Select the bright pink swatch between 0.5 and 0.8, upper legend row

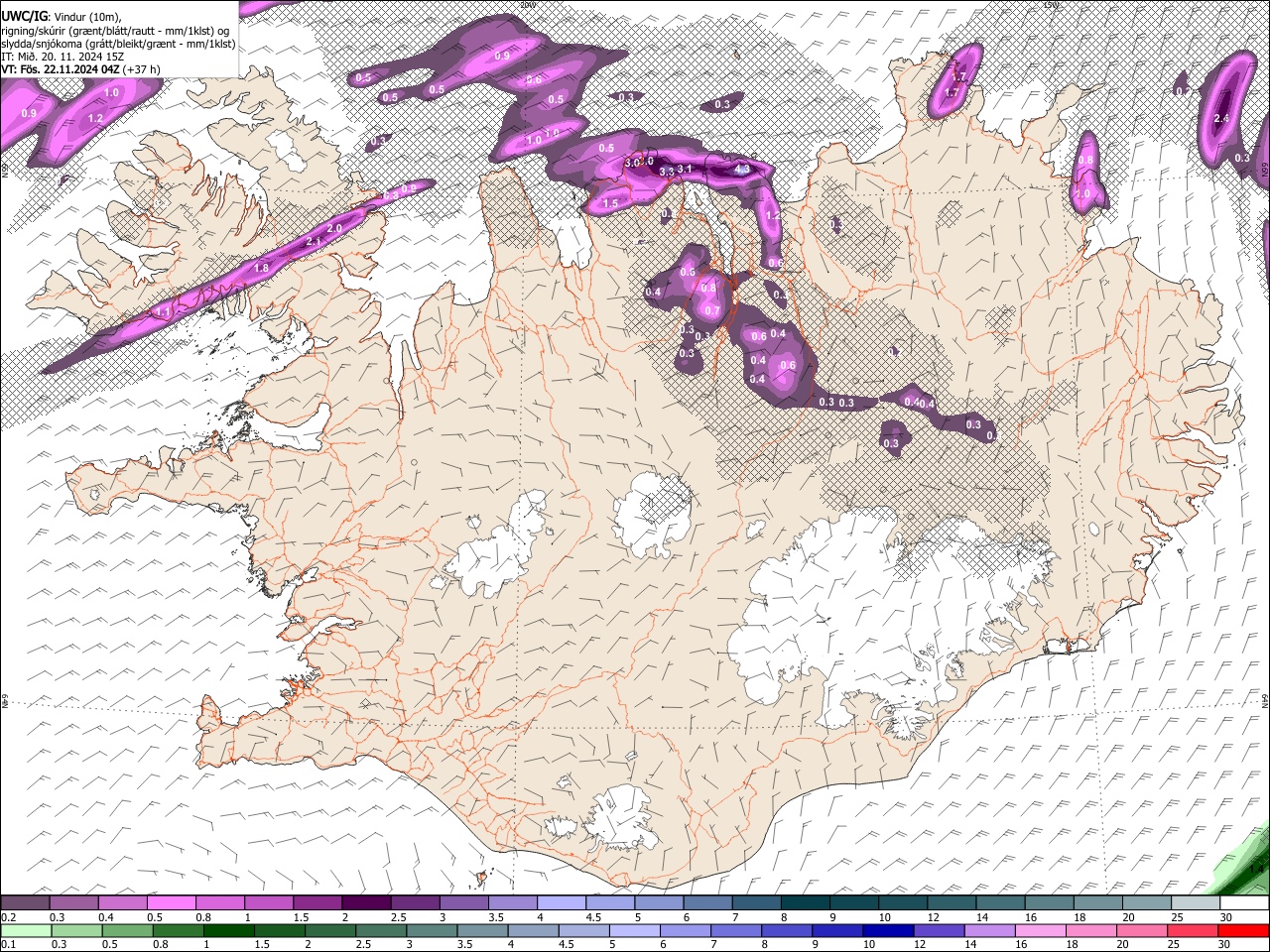click(x=171, y=903)
